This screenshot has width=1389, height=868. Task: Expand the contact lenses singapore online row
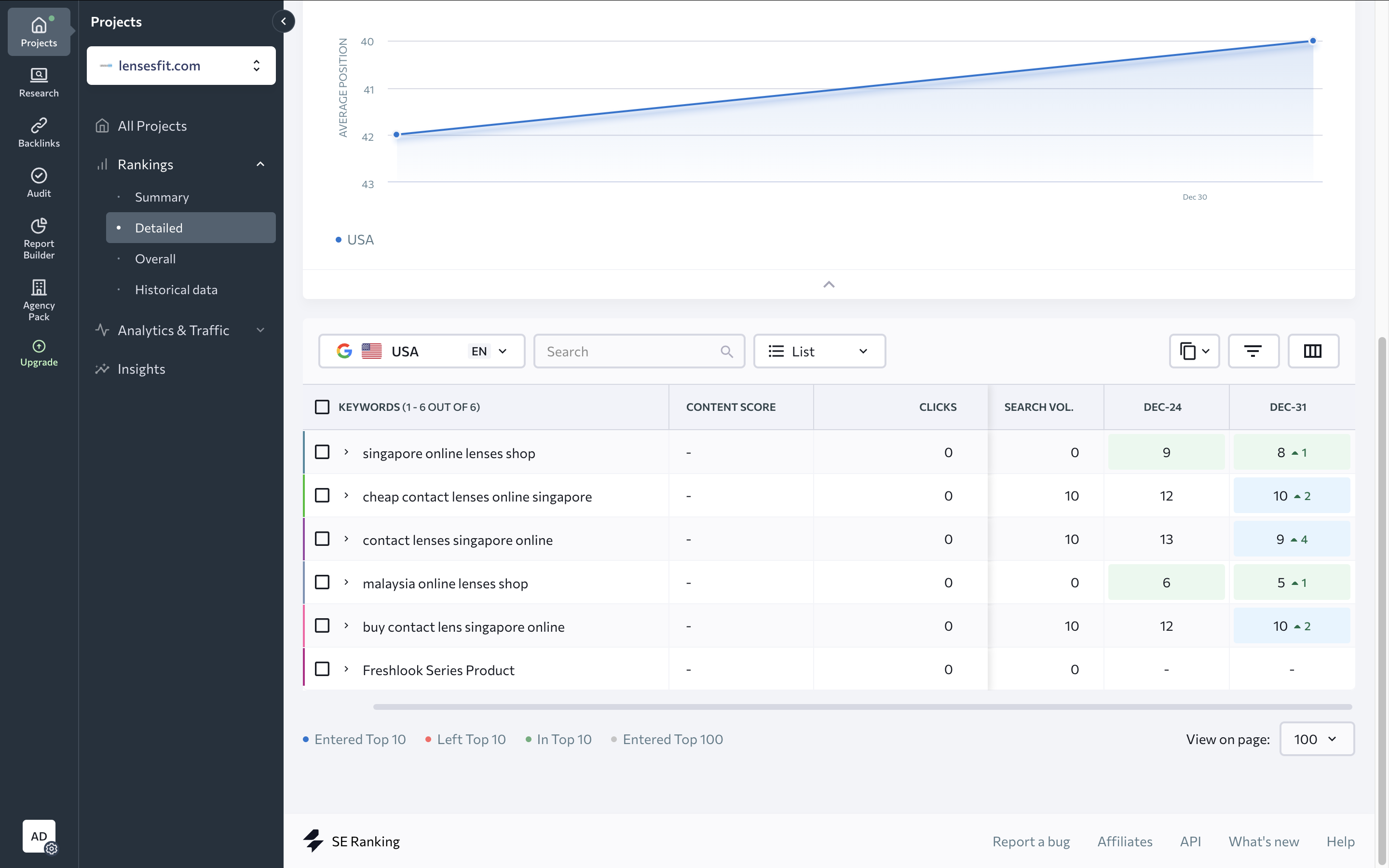(x=346, y=539)
